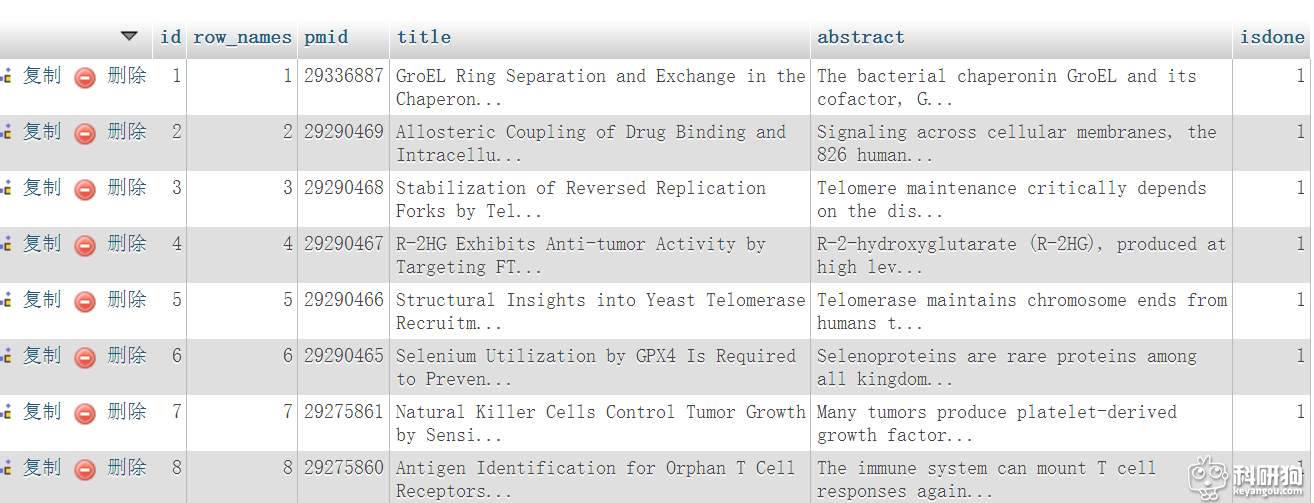This screenshot has height=503, width=1314.
Task: Click the copy icon beside row 2
Action: 6,132
